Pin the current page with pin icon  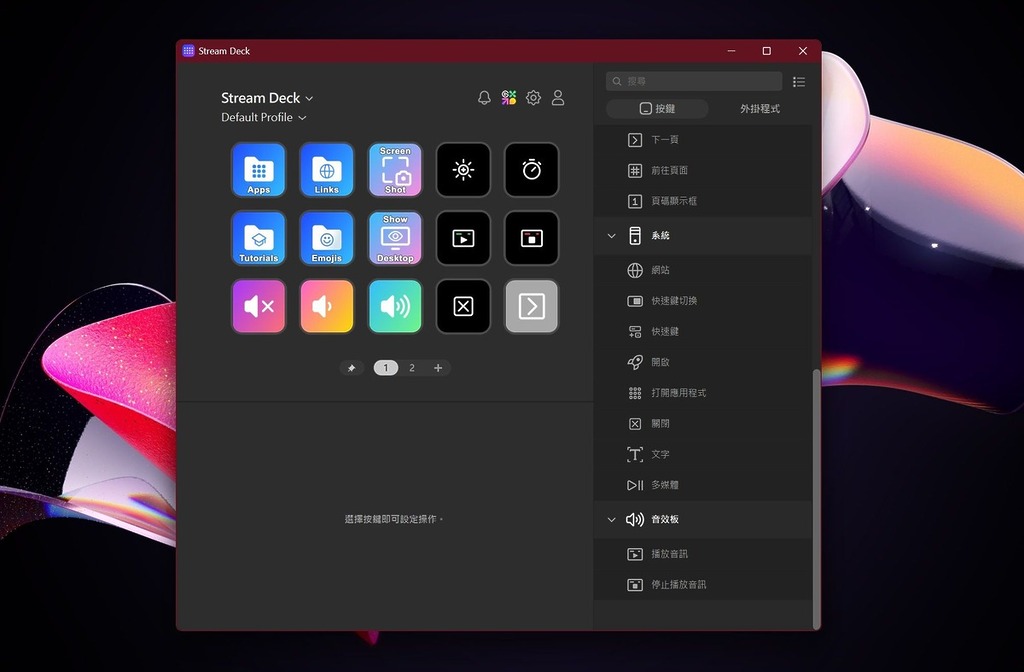(351, 368)
